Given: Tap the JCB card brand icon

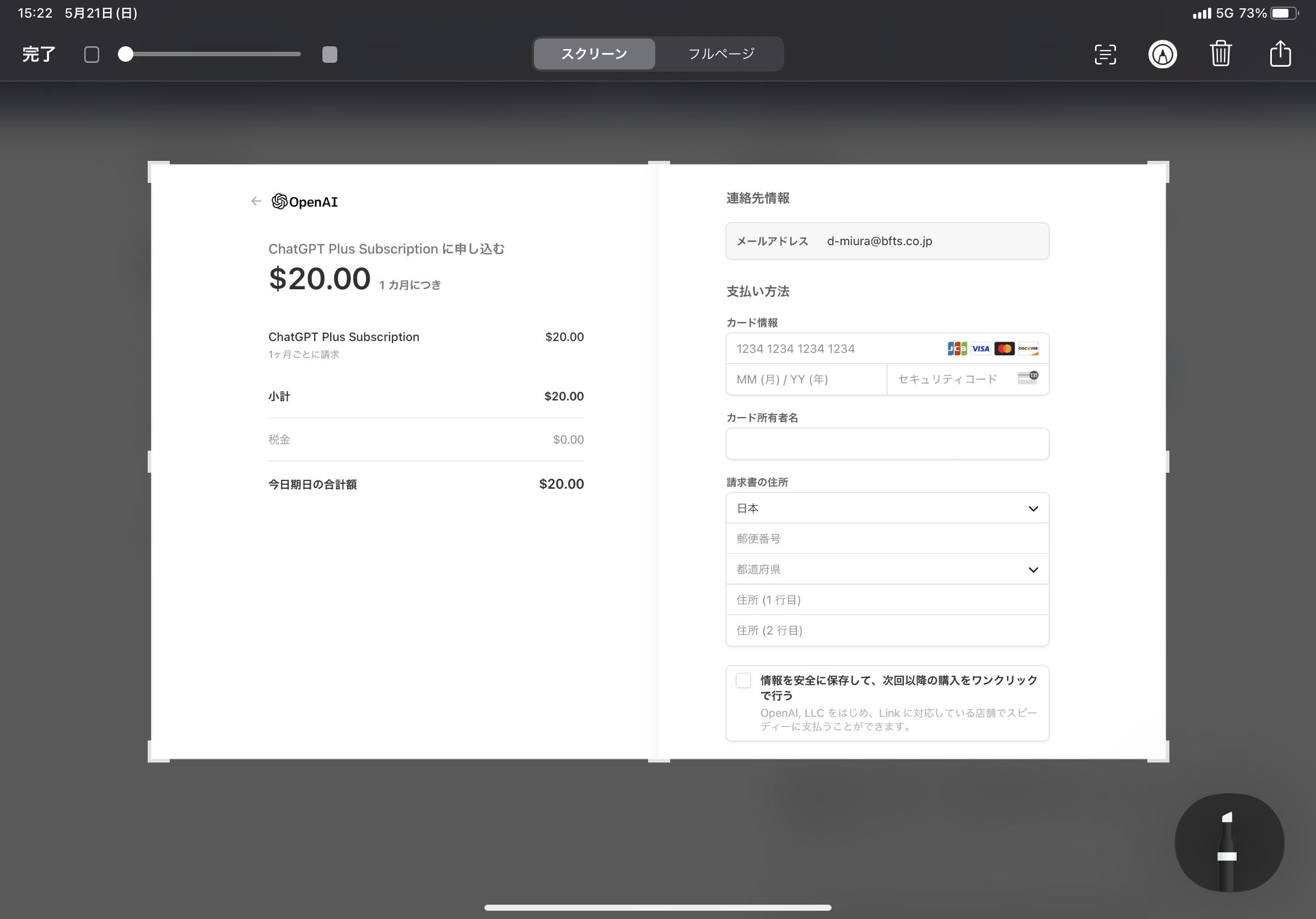Looking at the screenshot, I should (957, 349).
